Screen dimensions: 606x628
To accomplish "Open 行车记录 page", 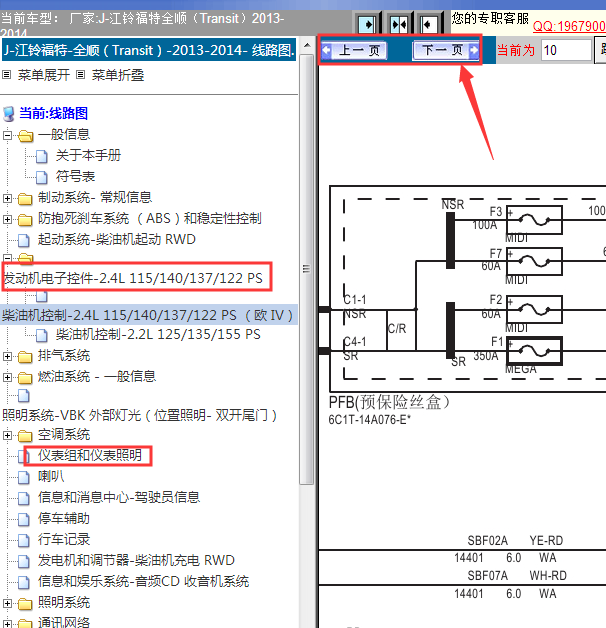I will click(x=64, y=539).
